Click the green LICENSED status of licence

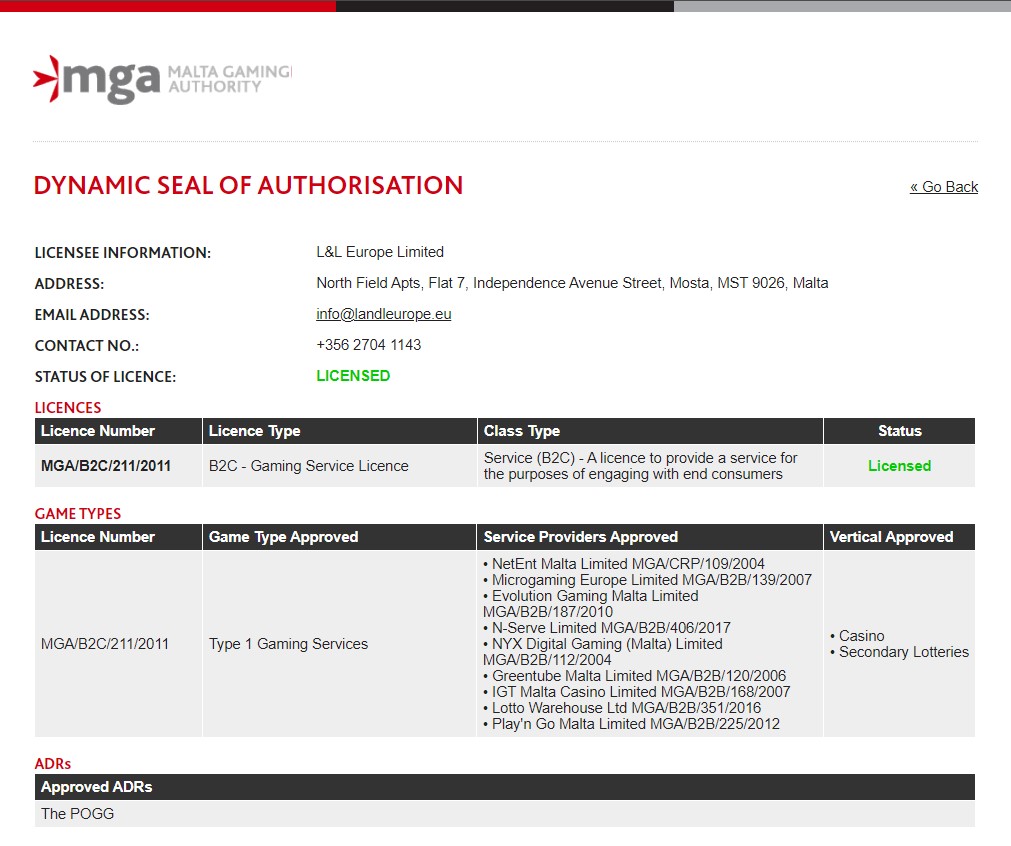point(353,376)
